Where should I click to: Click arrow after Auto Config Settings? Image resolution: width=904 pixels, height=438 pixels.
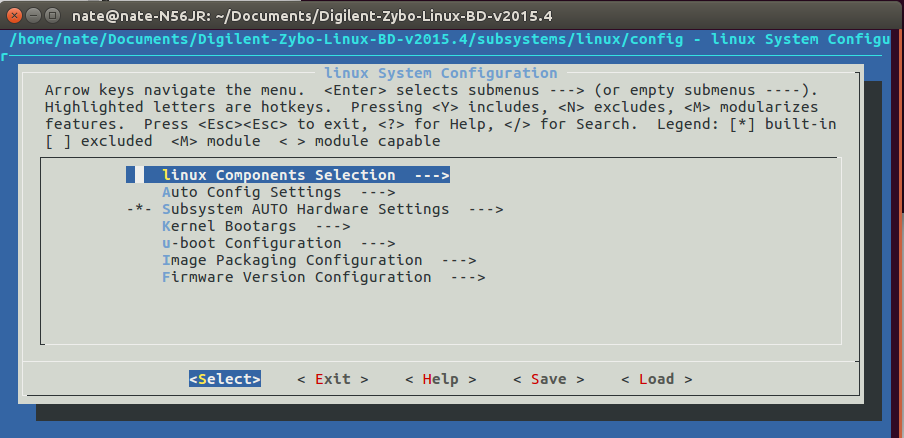coord(378,192)
